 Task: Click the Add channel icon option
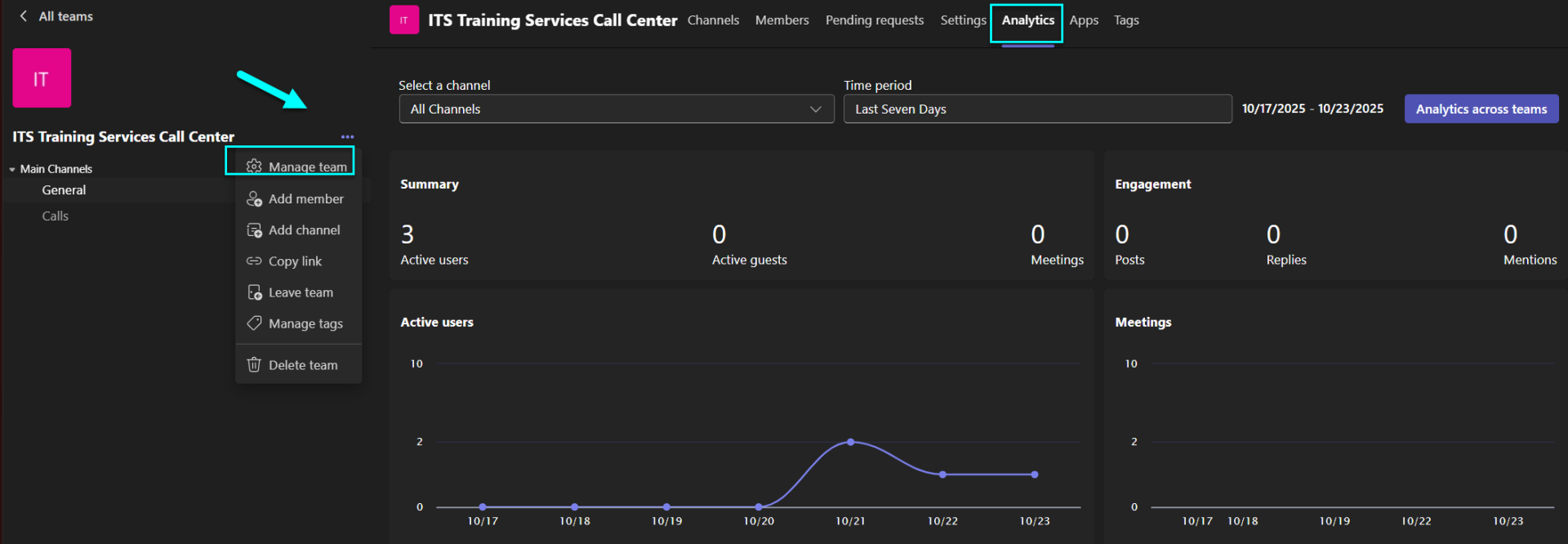pyautogui.click(x=254, y=230)
